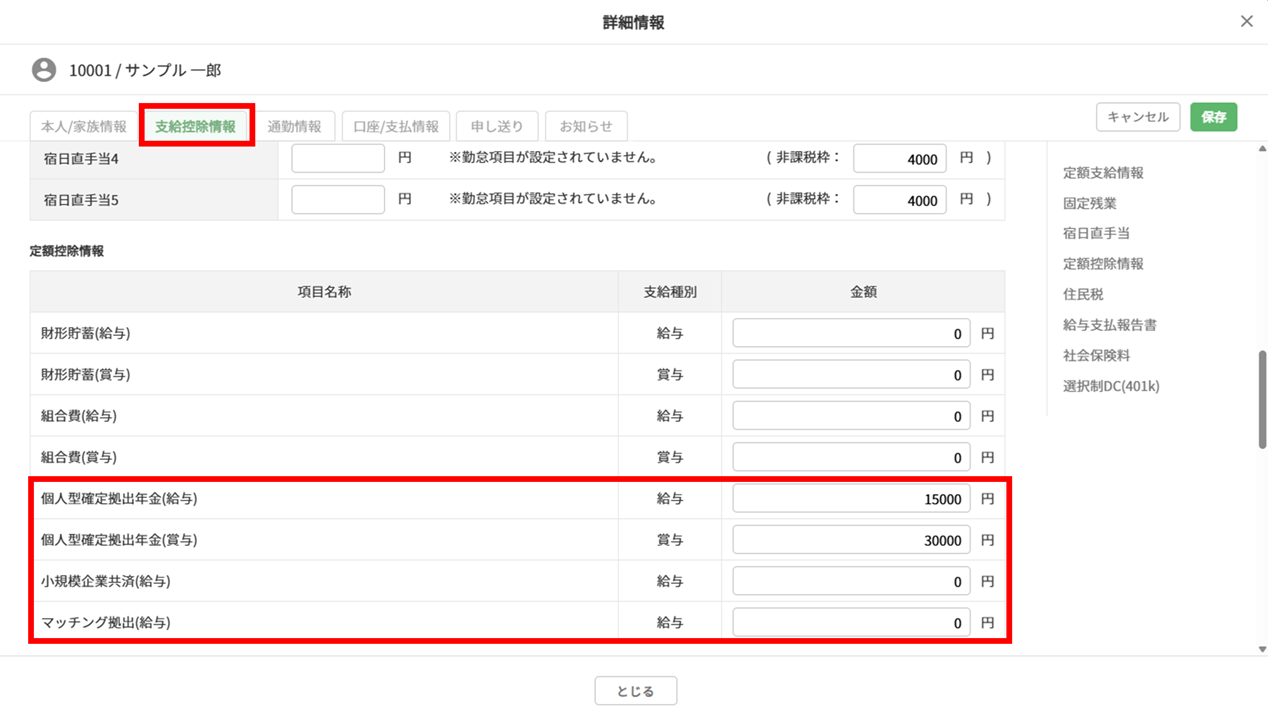1268x720 pixels.
Task: Open the お知らせ tab
Action: click(x=586, y=127)
